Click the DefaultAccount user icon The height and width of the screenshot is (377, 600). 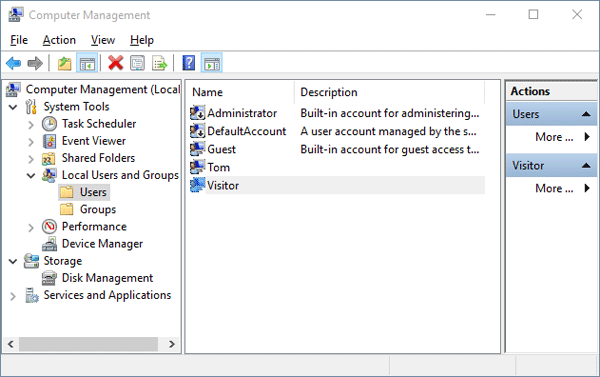(197, 131)
